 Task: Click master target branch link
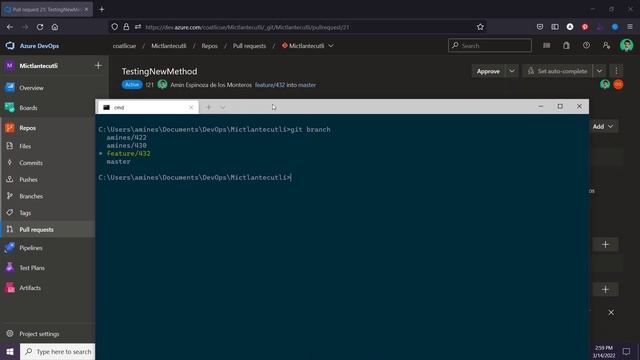[307, 85]
